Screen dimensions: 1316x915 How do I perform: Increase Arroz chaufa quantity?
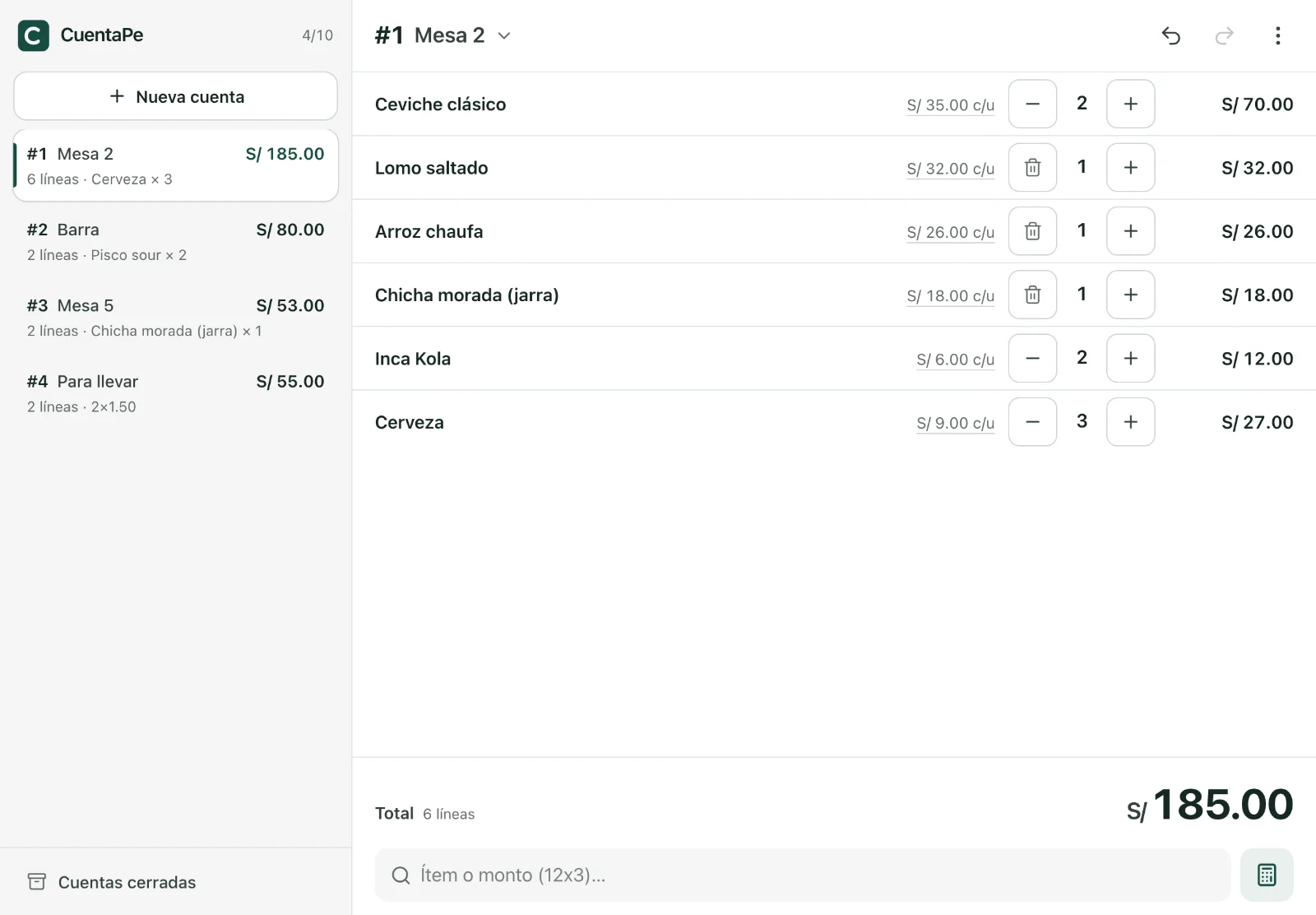tap(1130, 230)
